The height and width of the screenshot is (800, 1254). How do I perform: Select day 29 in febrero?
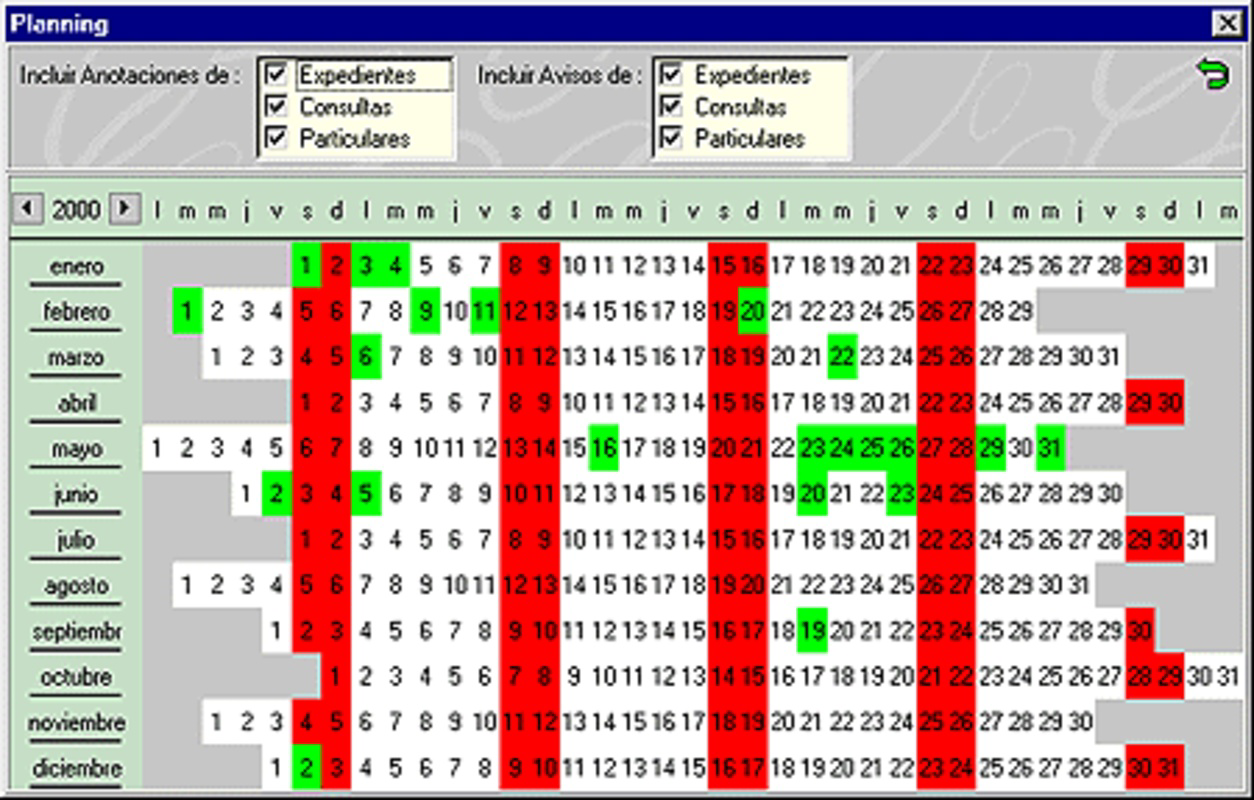coord(1021,312)
